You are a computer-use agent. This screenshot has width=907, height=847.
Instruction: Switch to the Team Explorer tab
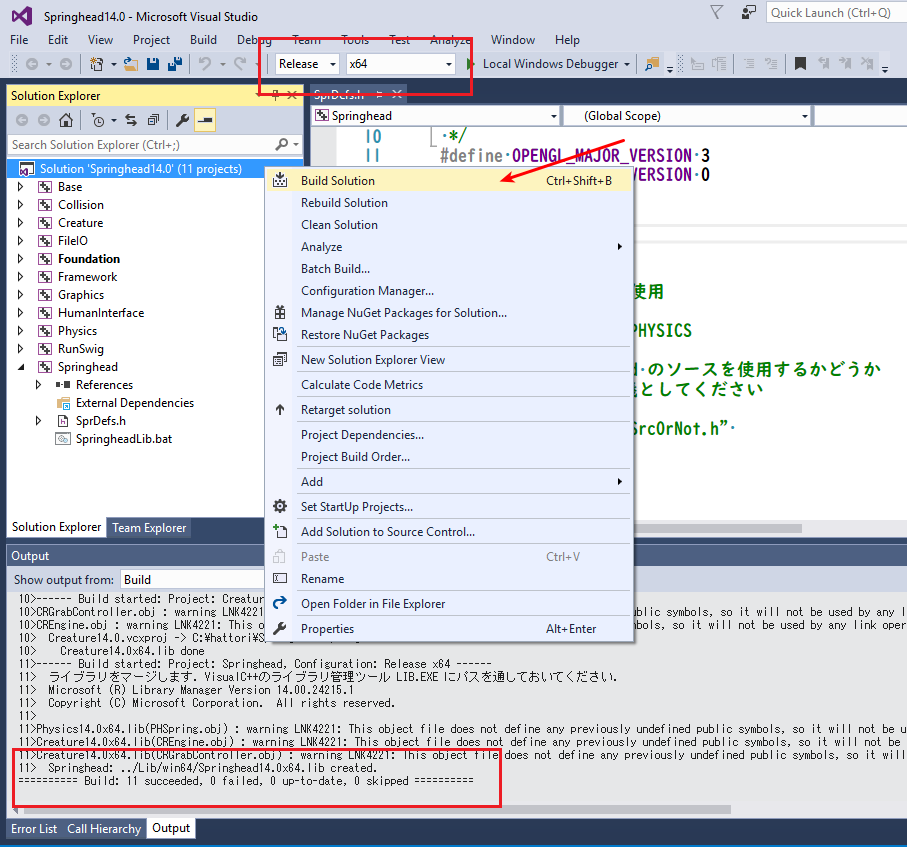click(x=148, y=527)
